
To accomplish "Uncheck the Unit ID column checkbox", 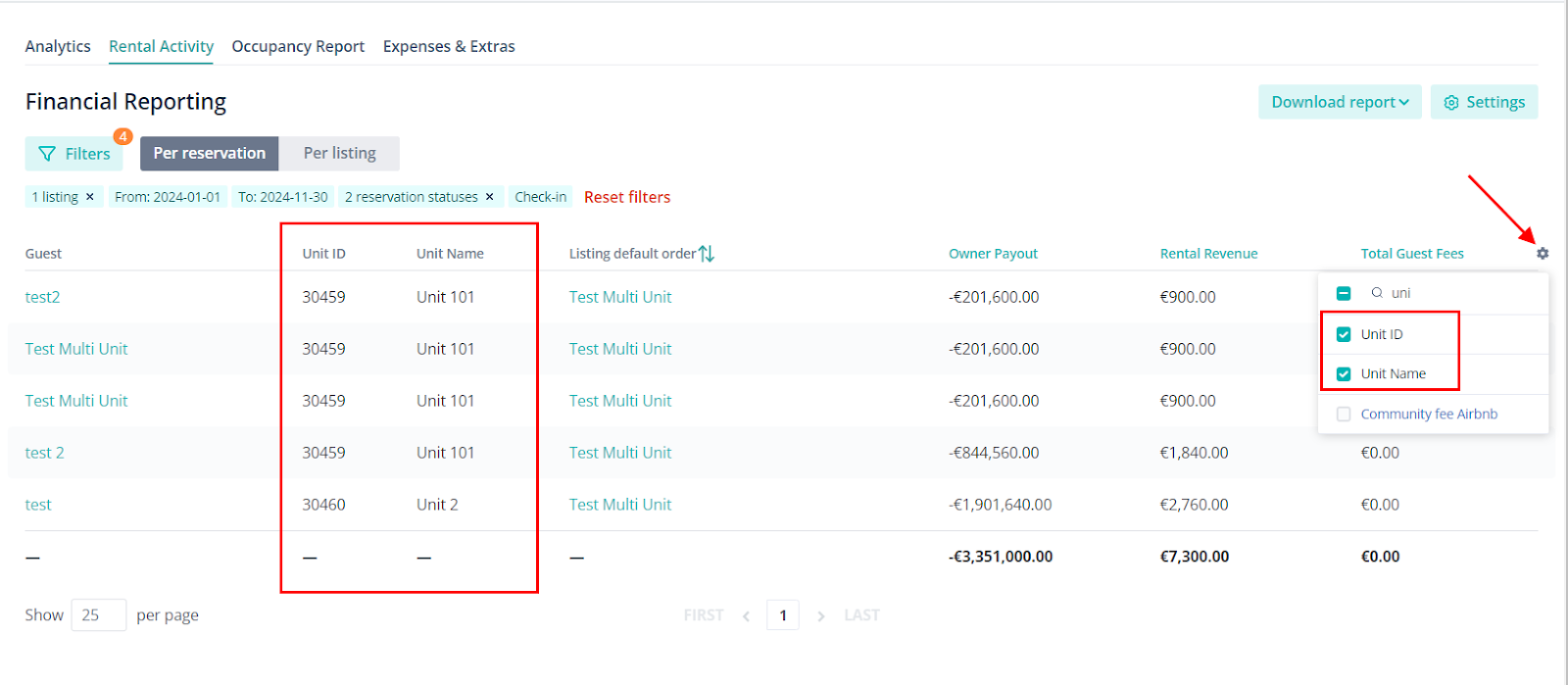I will pyautogui.click(x=1344, y=334).
